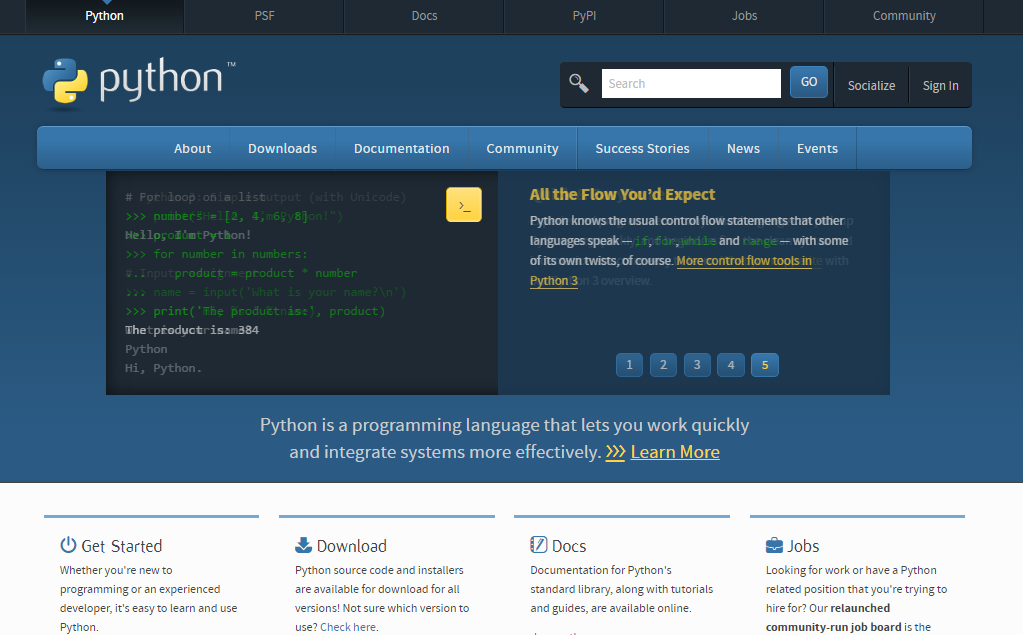The width and height of the screenshot is (1023, 635).
Task: Open the PyPI tab in the top bar
Action: click(x=584, y=16)
